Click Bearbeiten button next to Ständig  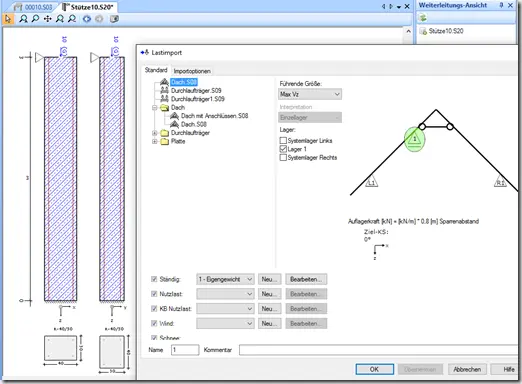(306, 279)
